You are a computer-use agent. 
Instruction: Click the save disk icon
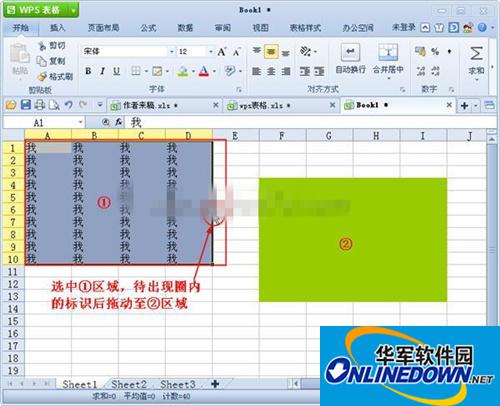(x=26, y=105)
